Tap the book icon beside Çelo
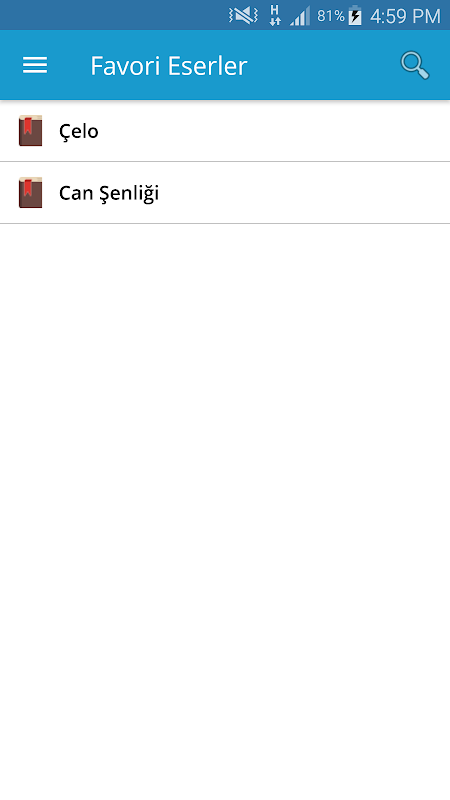This screenshot has width=450, height=800. click(x=30, y=131)
